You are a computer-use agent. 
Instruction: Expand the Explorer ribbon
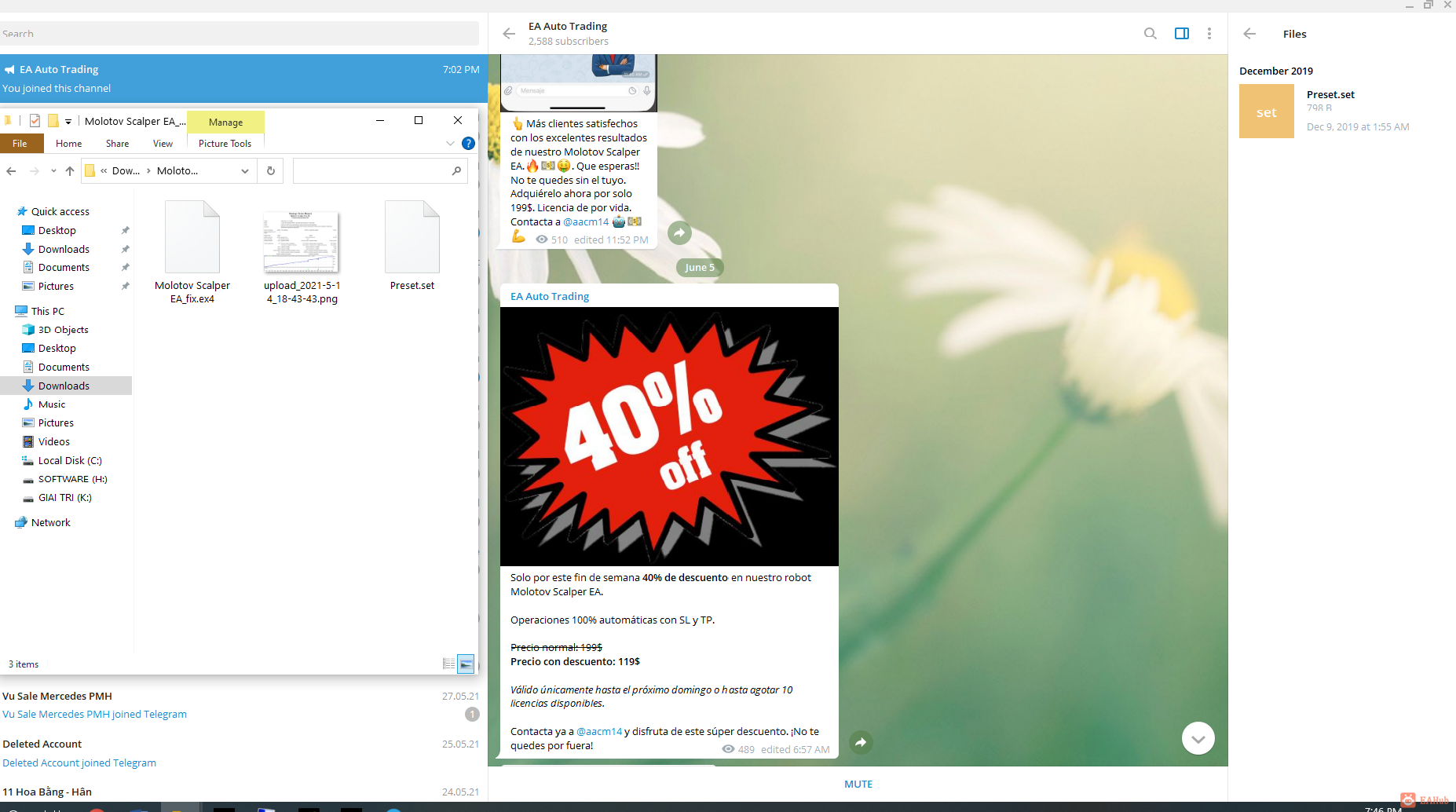[x=450, y=144]
